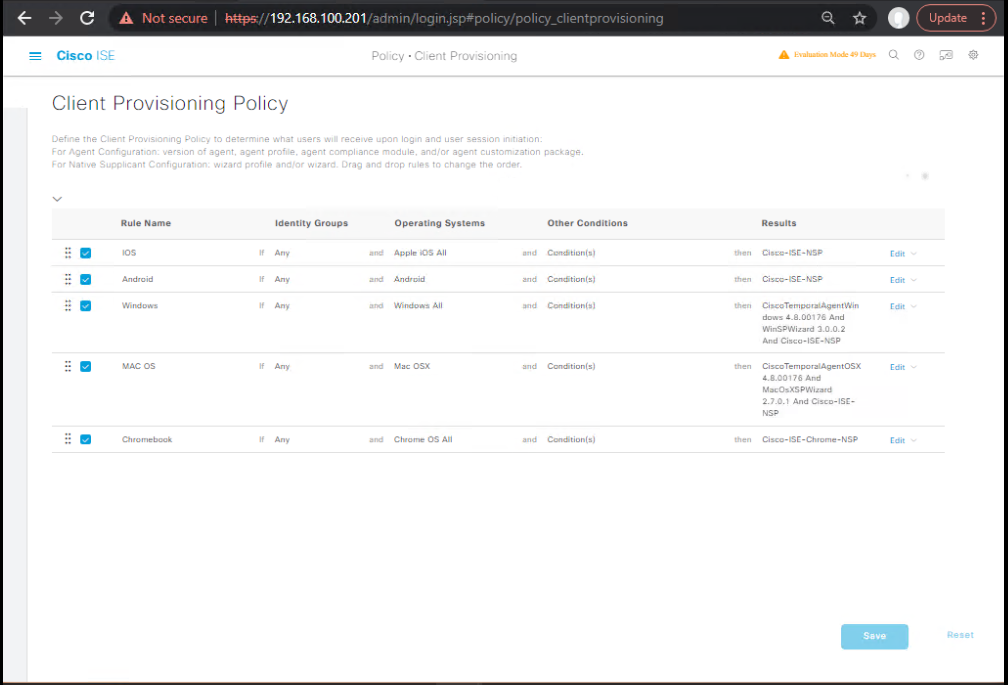The image size is (1008, 685).
Task: Click the browser address bar URL
Action: 444,18
